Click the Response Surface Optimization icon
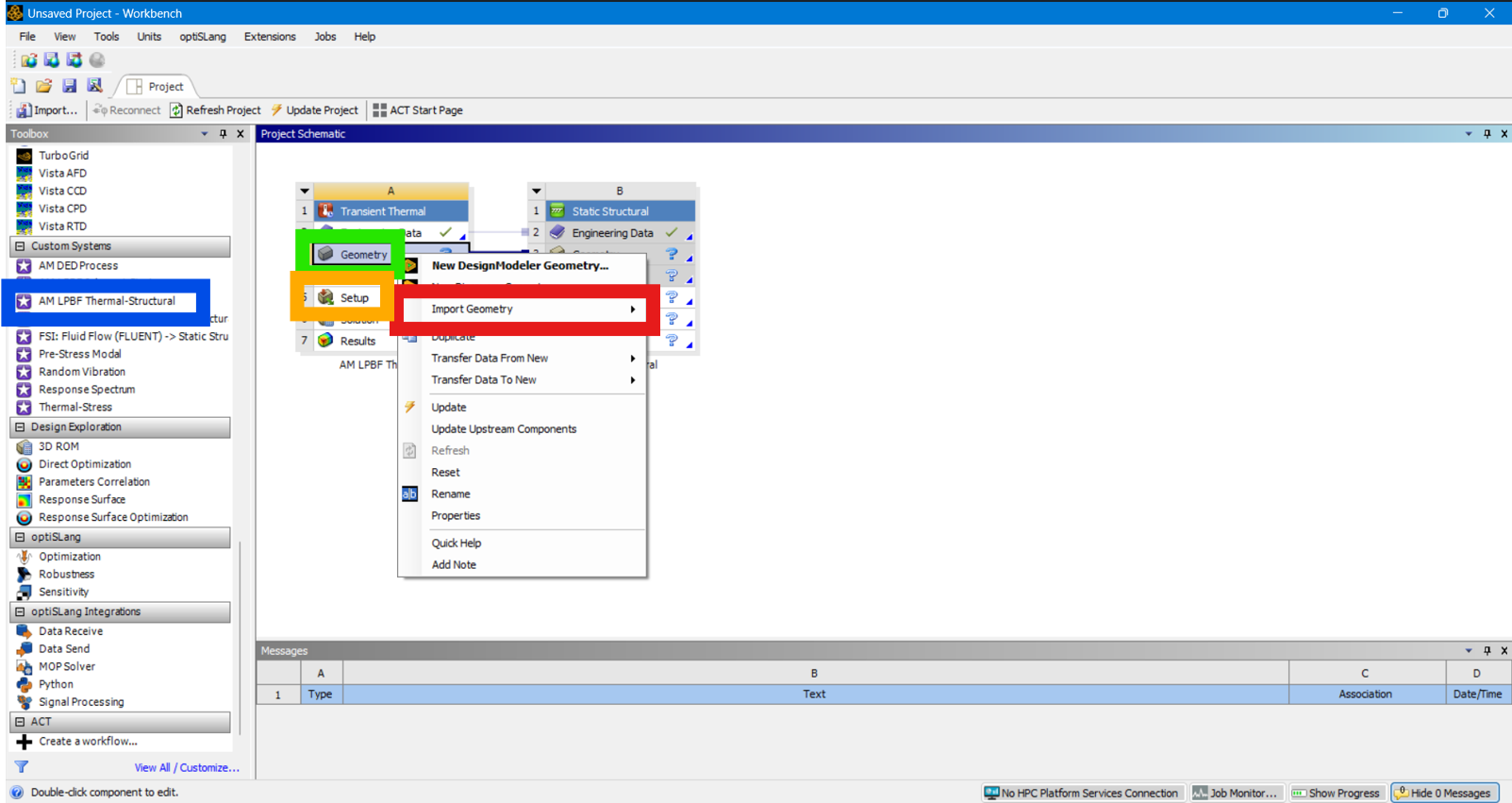This screenshot has height=803, width=1512. point(25,518)
